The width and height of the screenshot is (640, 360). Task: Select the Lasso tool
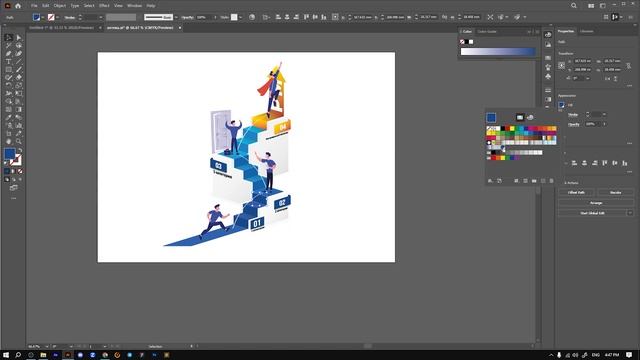[x=19, y=46]
